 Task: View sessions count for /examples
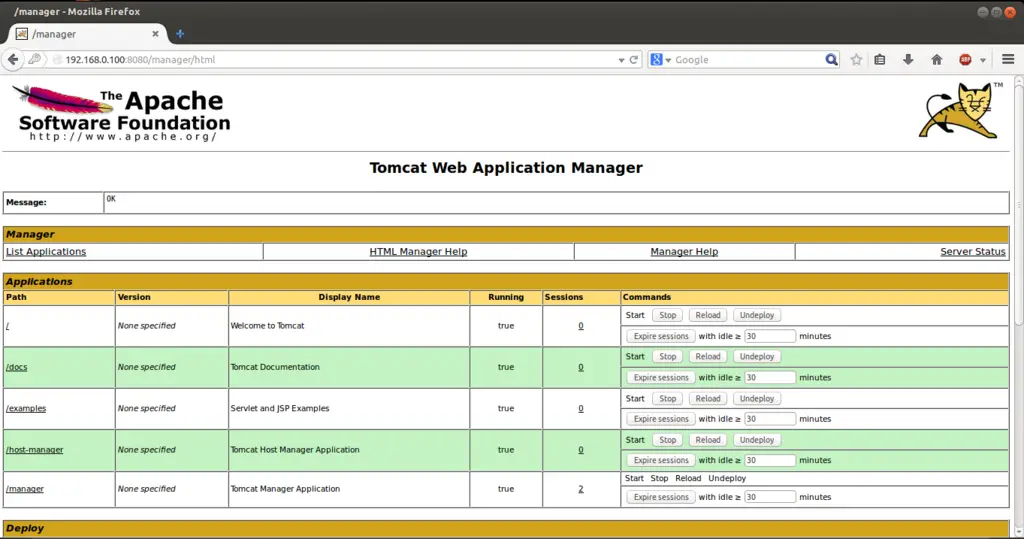[581, 408]
